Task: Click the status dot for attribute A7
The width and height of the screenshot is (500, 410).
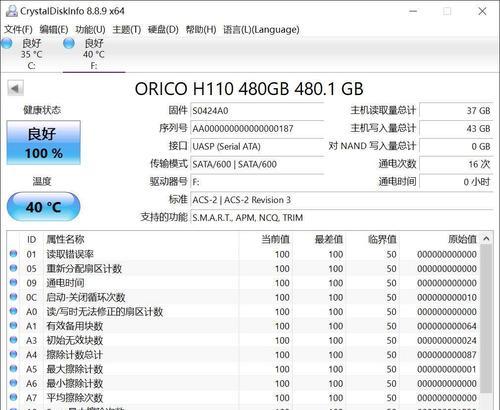Action: click(13, 397)
